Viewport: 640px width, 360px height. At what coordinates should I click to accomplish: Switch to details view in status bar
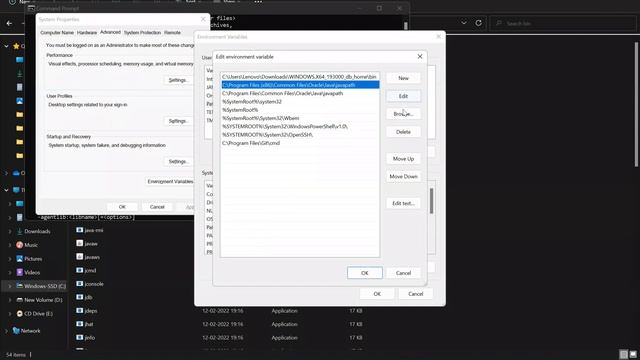[x=624, y=354]
